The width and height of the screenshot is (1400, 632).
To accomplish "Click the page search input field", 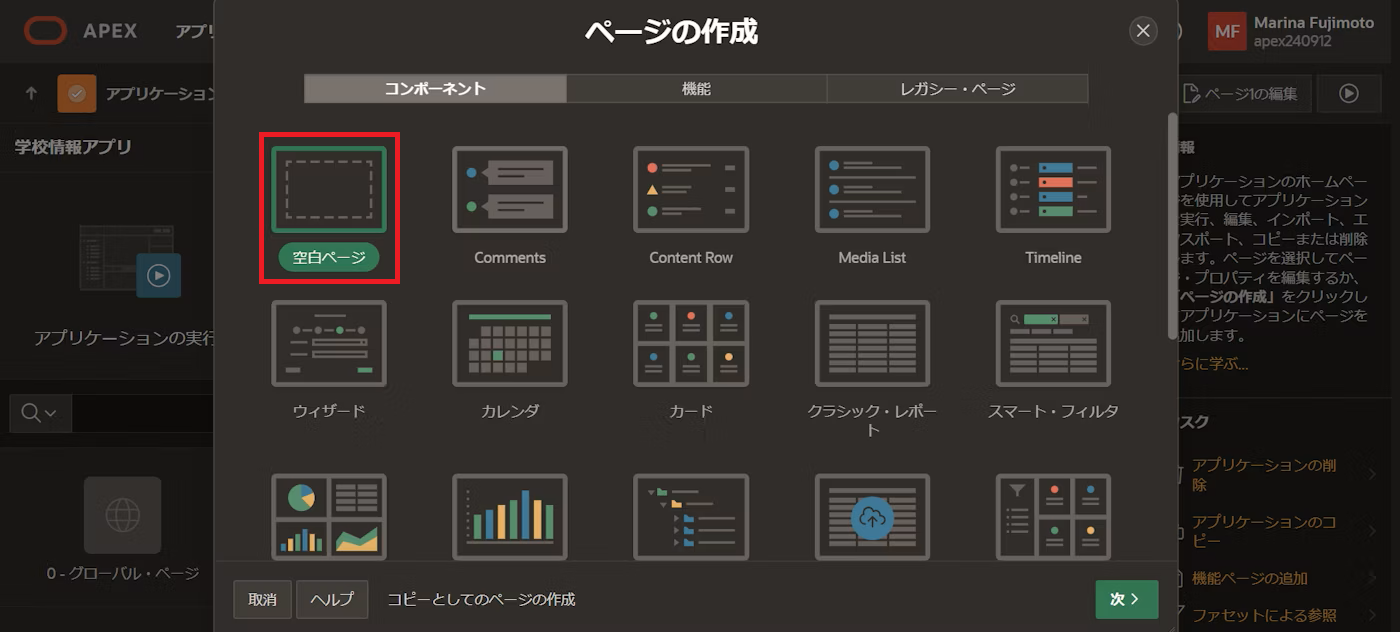I will pos(141,413).
